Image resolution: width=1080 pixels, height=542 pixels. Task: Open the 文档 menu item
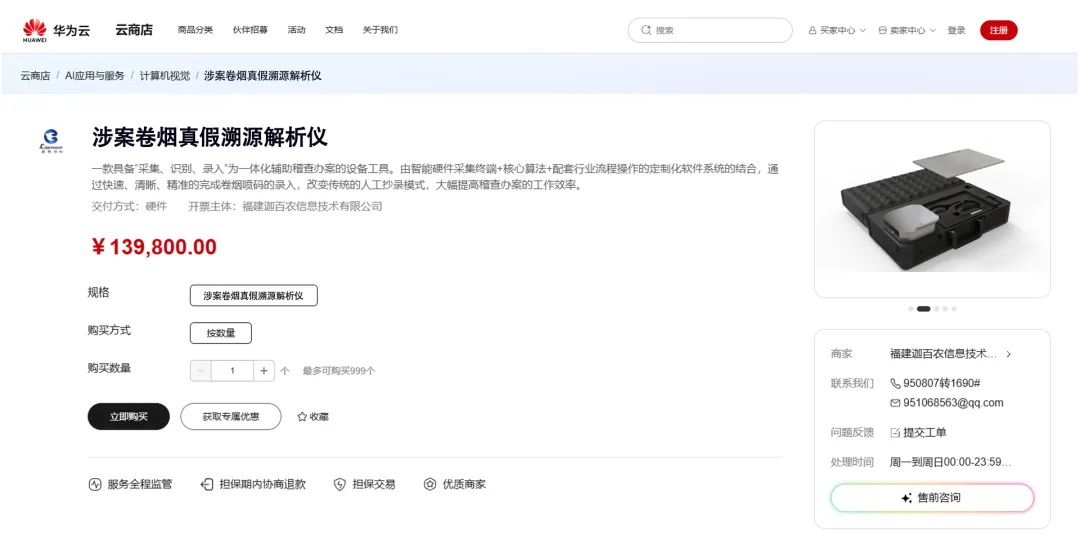[x=334, y=30]
